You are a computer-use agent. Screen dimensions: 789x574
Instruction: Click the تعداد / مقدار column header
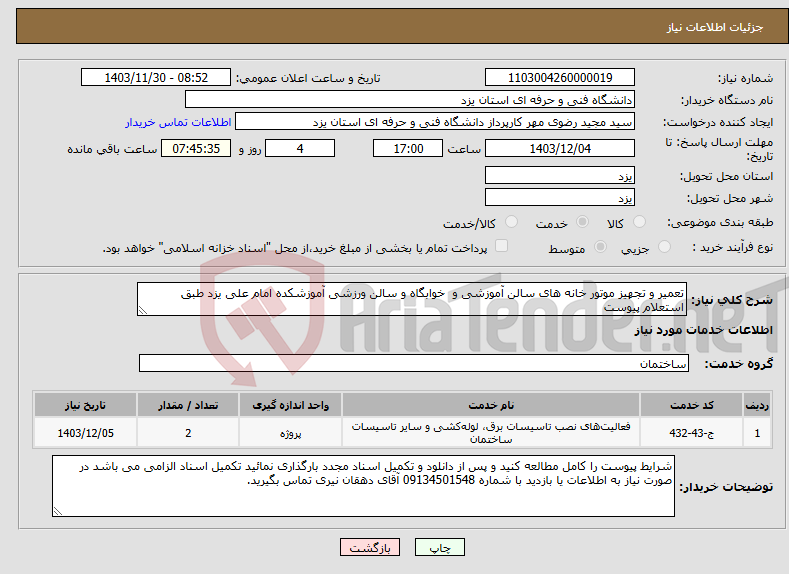coord(188,405)
